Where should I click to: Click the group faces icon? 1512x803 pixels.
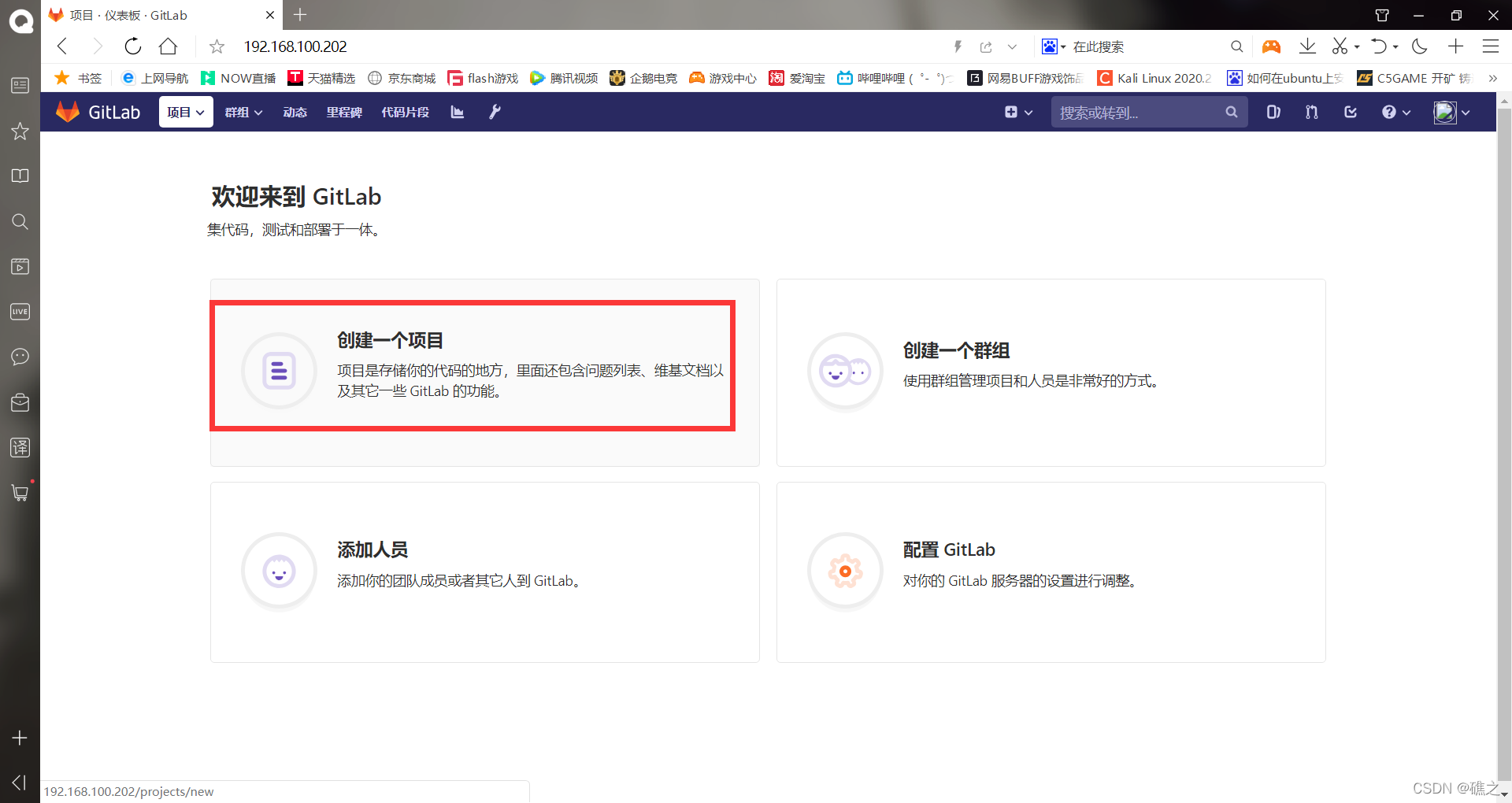click(845, 371)
